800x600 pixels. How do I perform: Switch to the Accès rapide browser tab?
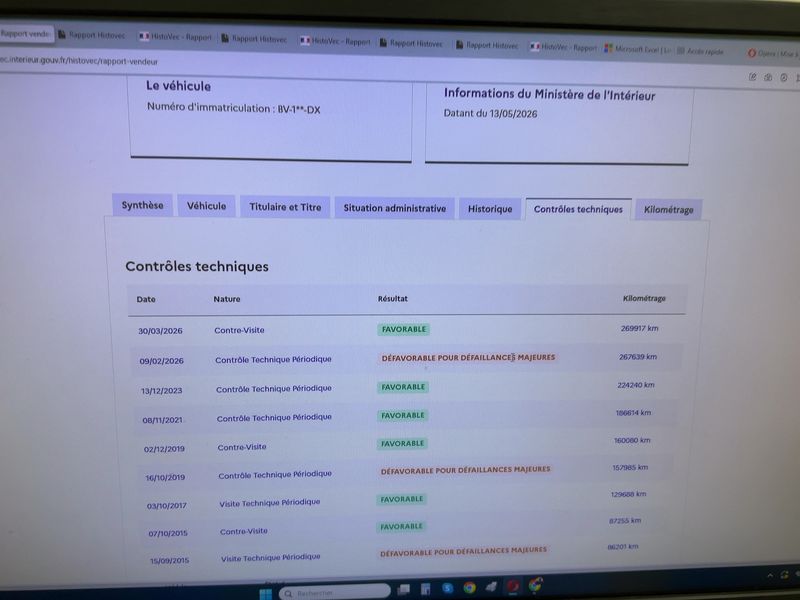700,51
